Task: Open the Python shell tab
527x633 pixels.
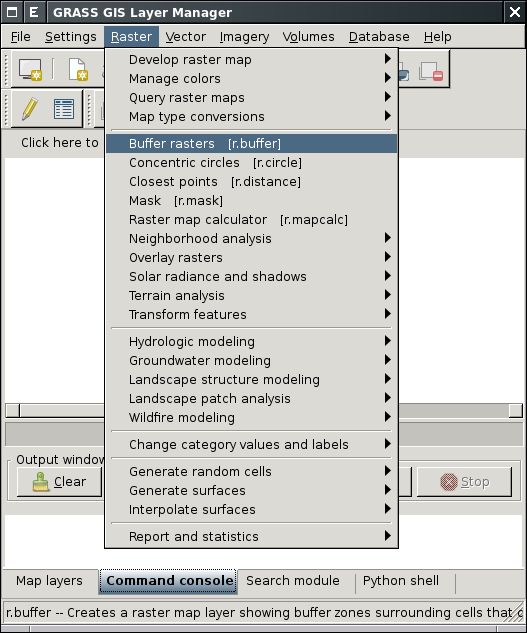Action: point(401,581)
